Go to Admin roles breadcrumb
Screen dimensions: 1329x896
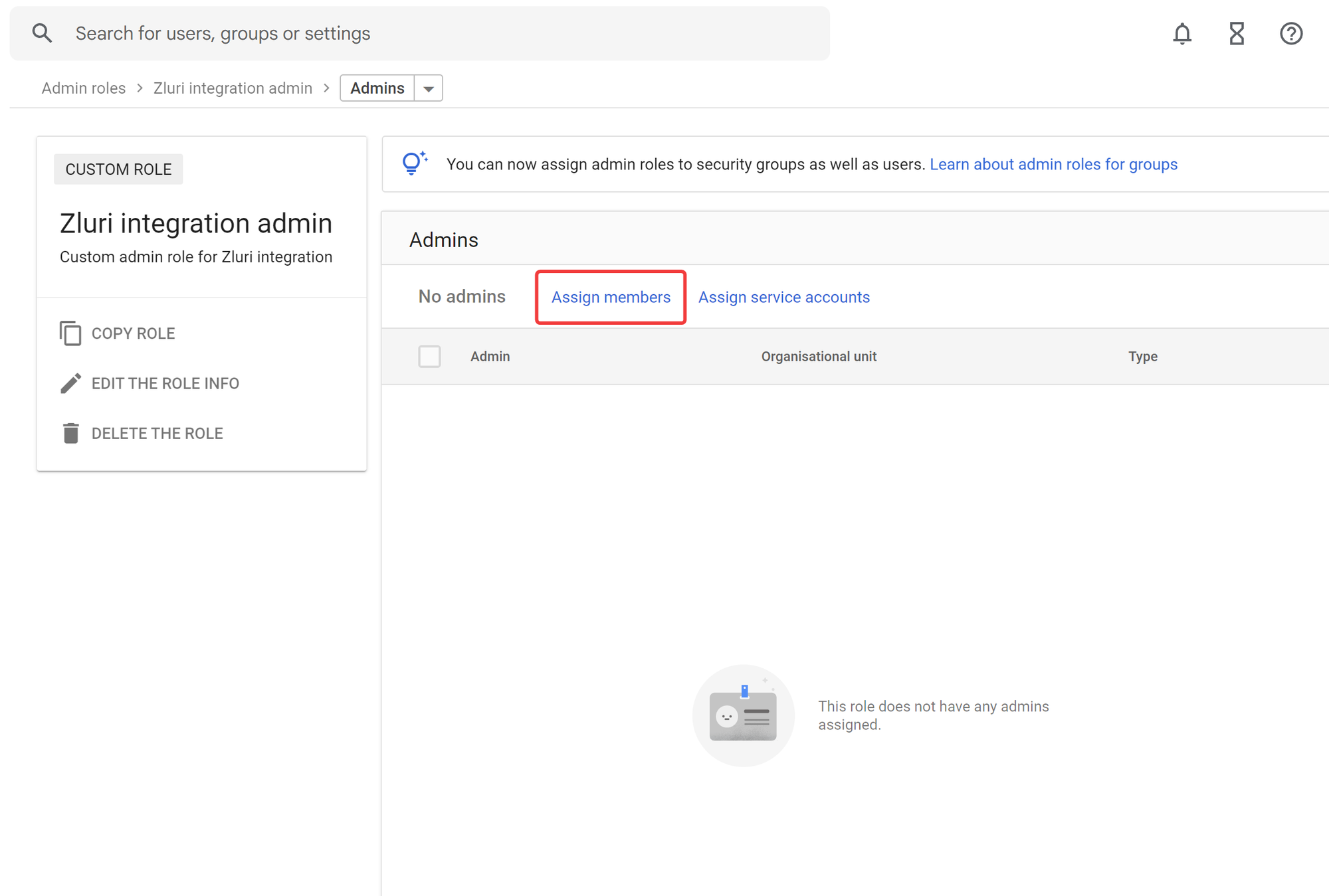point(84,88)
